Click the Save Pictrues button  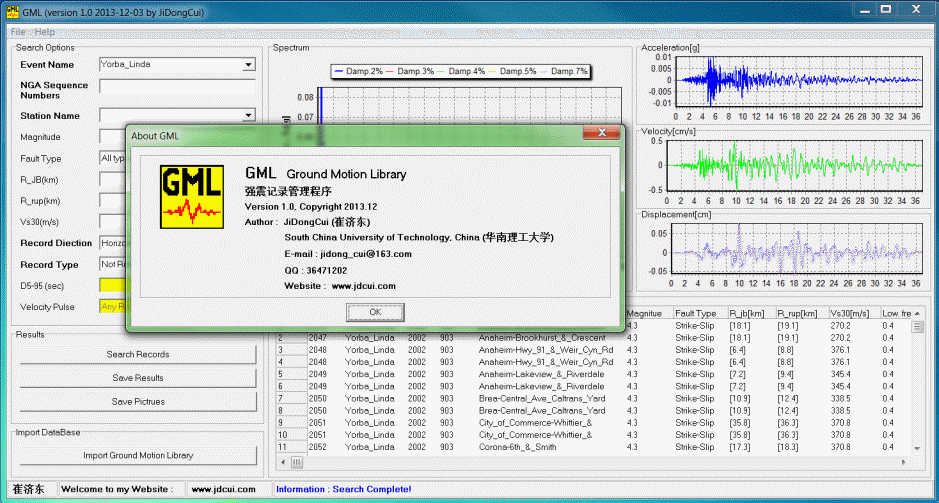(x=138, y=402)
